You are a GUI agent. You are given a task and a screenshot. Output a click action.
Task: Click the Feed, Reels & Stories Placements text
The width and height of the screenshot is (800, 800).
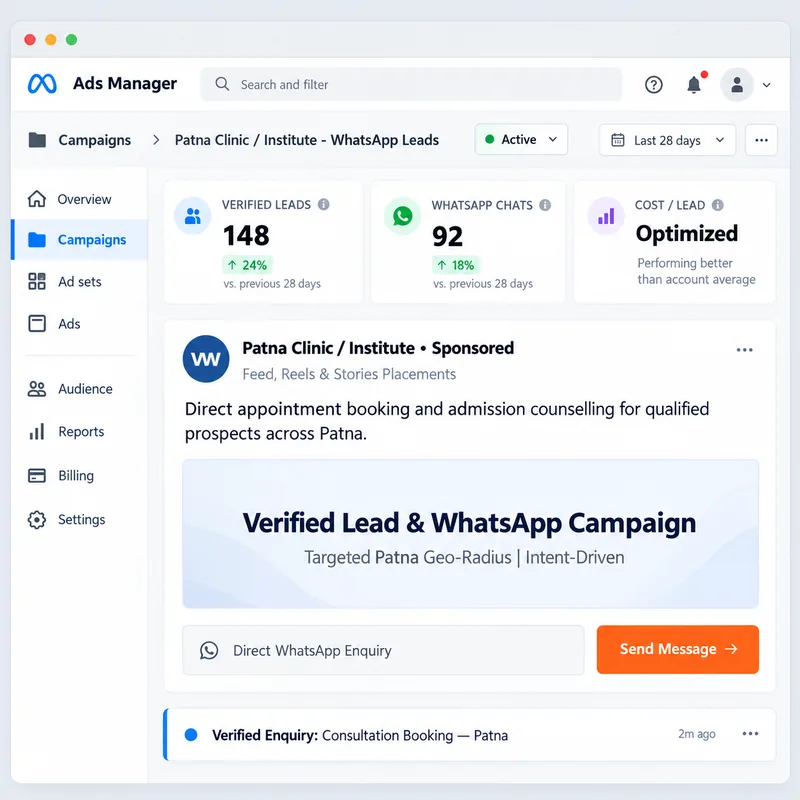(349, 374)
